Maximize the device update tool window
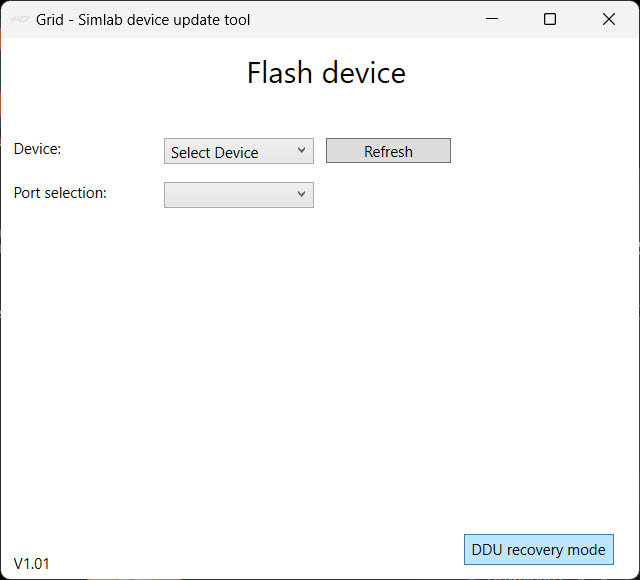The height and width of the screenshot is (580, 640). coord(550,19)
